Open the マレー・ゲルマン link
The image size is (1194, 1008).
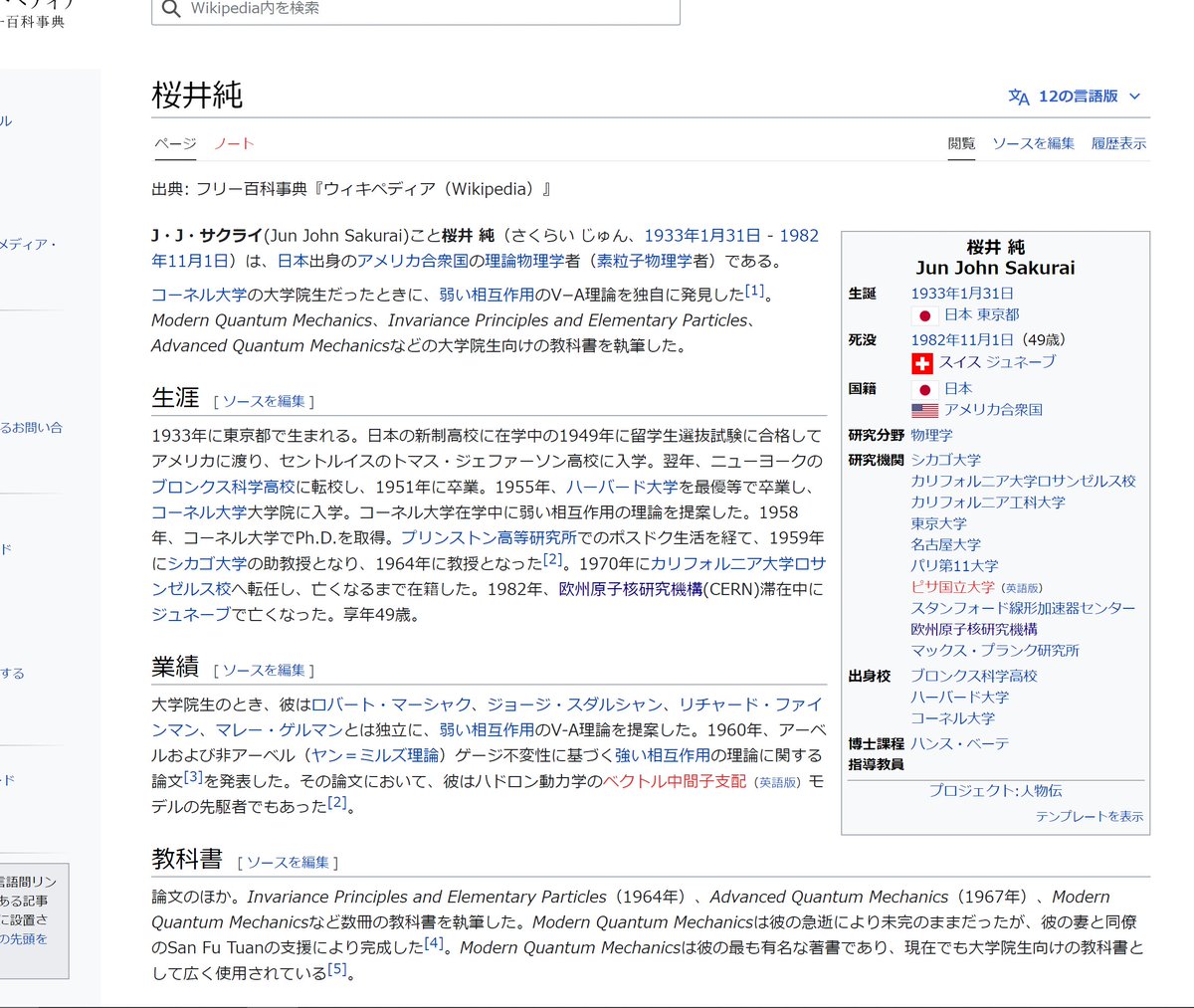coord(281,730)
